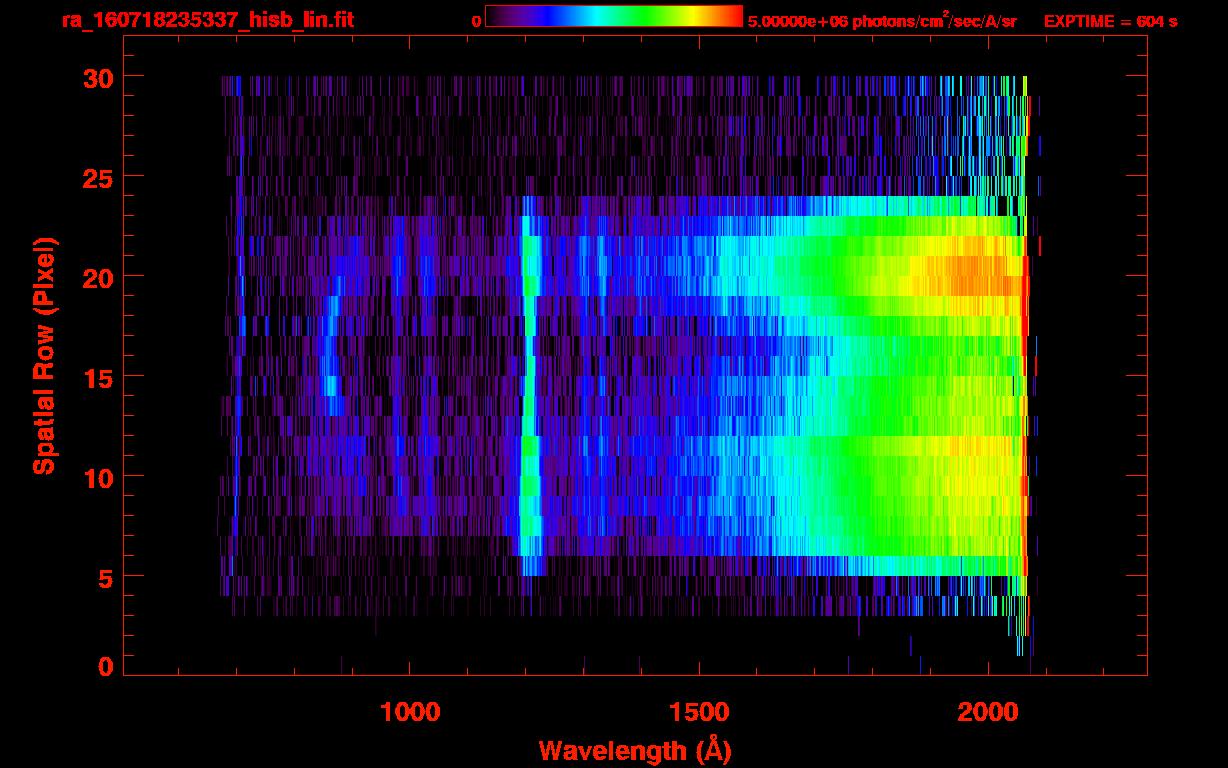Click the colorbar maximum label 5.00000e+06 photons
Viewport: 1228px width, 768px height.
[881, 21]
